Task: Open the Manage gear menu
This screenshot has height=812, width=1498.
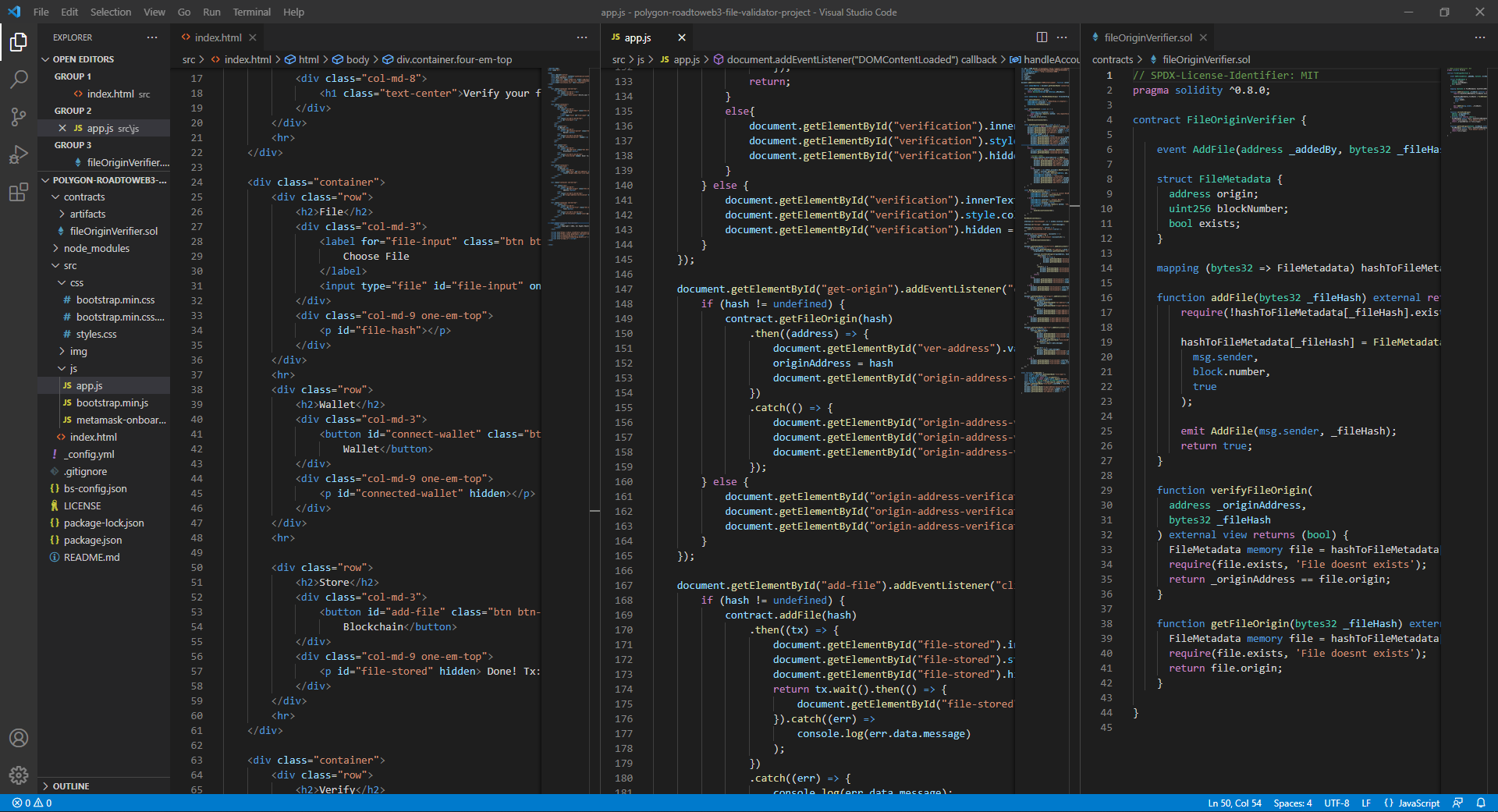Action: point(19,775)
